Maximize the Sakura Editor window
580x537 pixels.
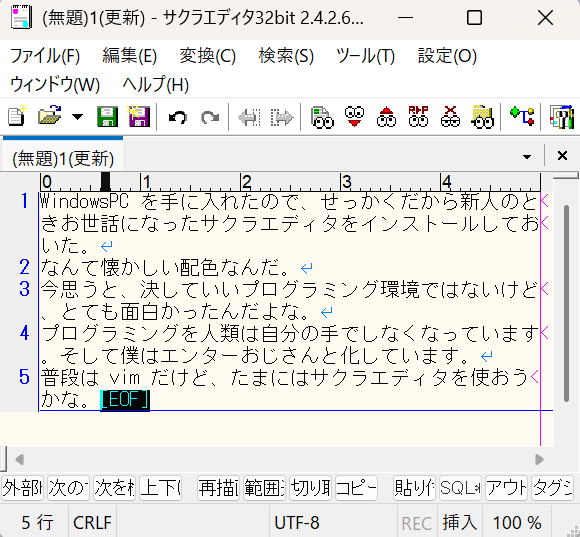(474, 17)
